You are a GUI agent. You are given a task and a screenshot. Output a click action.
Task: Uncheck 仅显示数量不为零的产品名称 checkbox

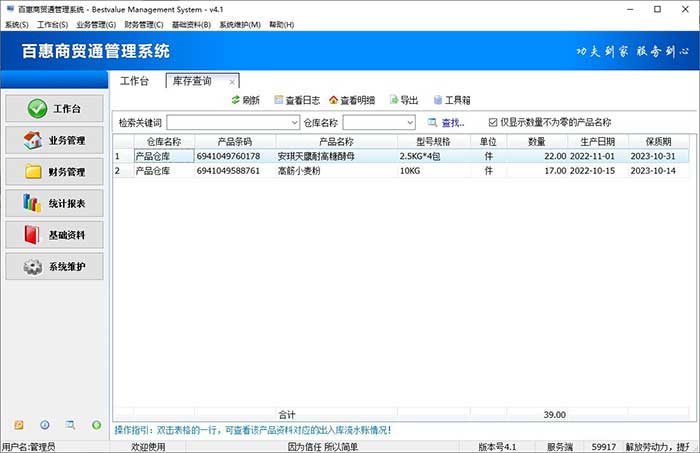pos(493,122)
